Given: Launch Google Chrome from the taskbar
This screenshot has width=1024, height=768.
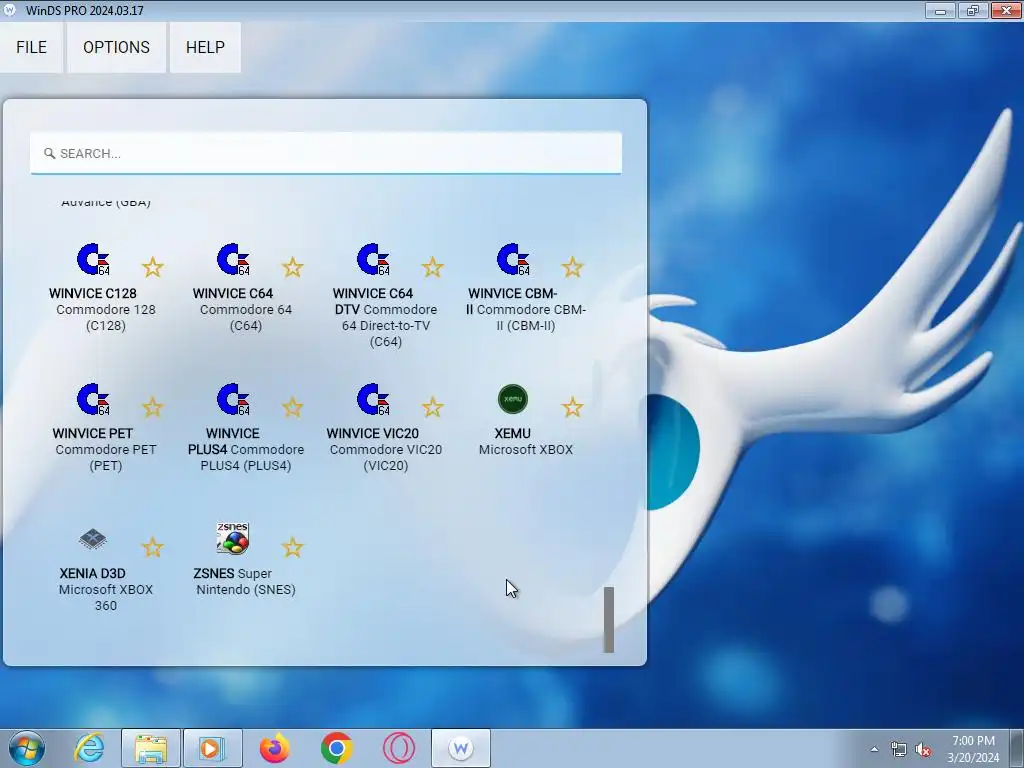Looking at the screenshot, I should [x=336, y=748].
